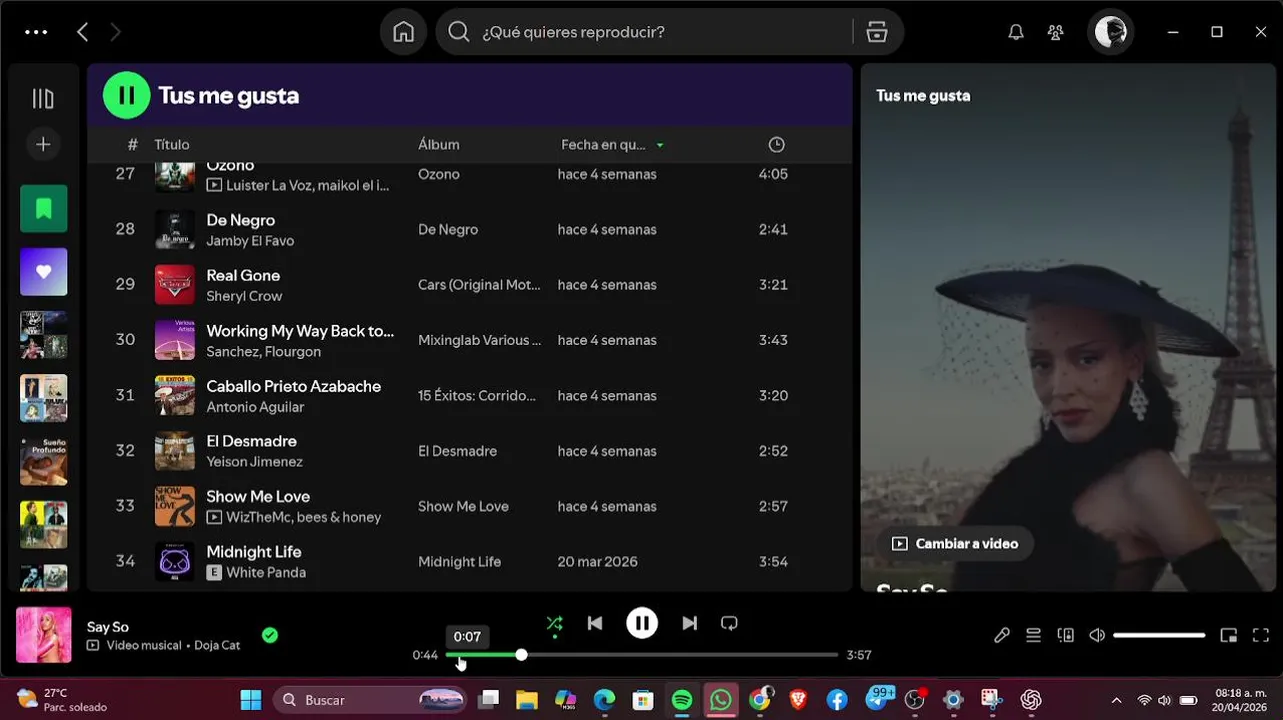This screenshot has height=720, width=1283.
Task: Mute with the player speaker icon
Action: click(x=1097, y=635)
